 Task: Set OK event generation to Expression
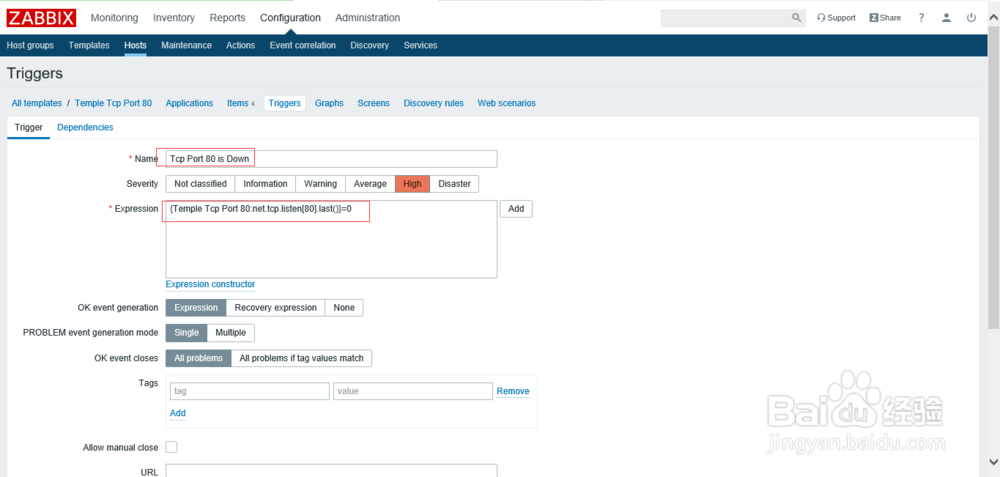point(196,307)
